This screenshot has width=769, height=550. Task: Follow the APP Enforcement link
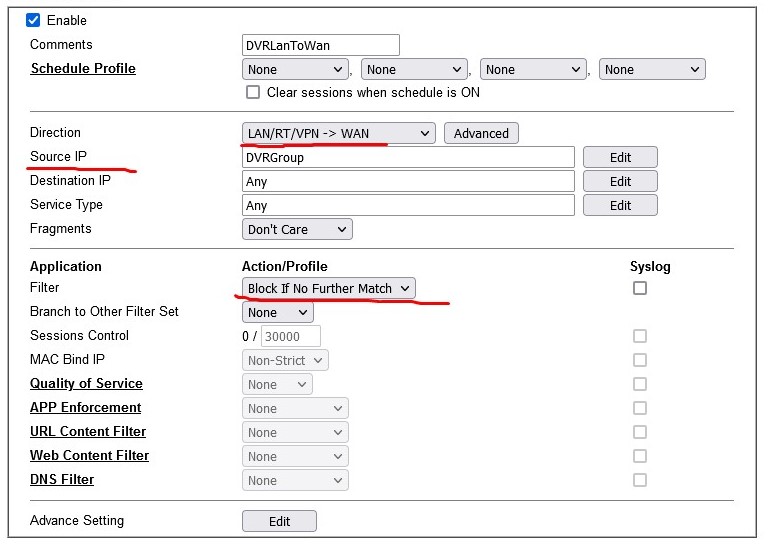[x=85, y=408]
